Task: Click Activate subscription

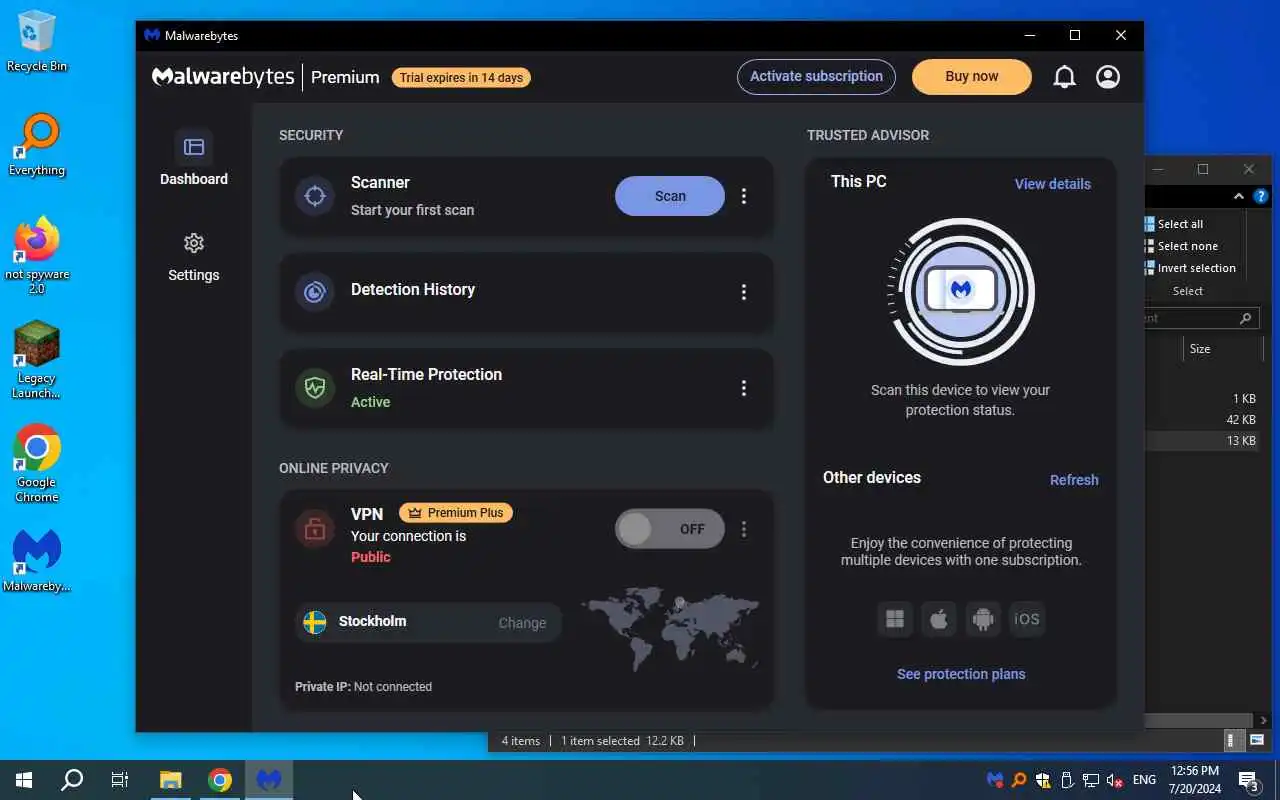Action: (816, 77)
